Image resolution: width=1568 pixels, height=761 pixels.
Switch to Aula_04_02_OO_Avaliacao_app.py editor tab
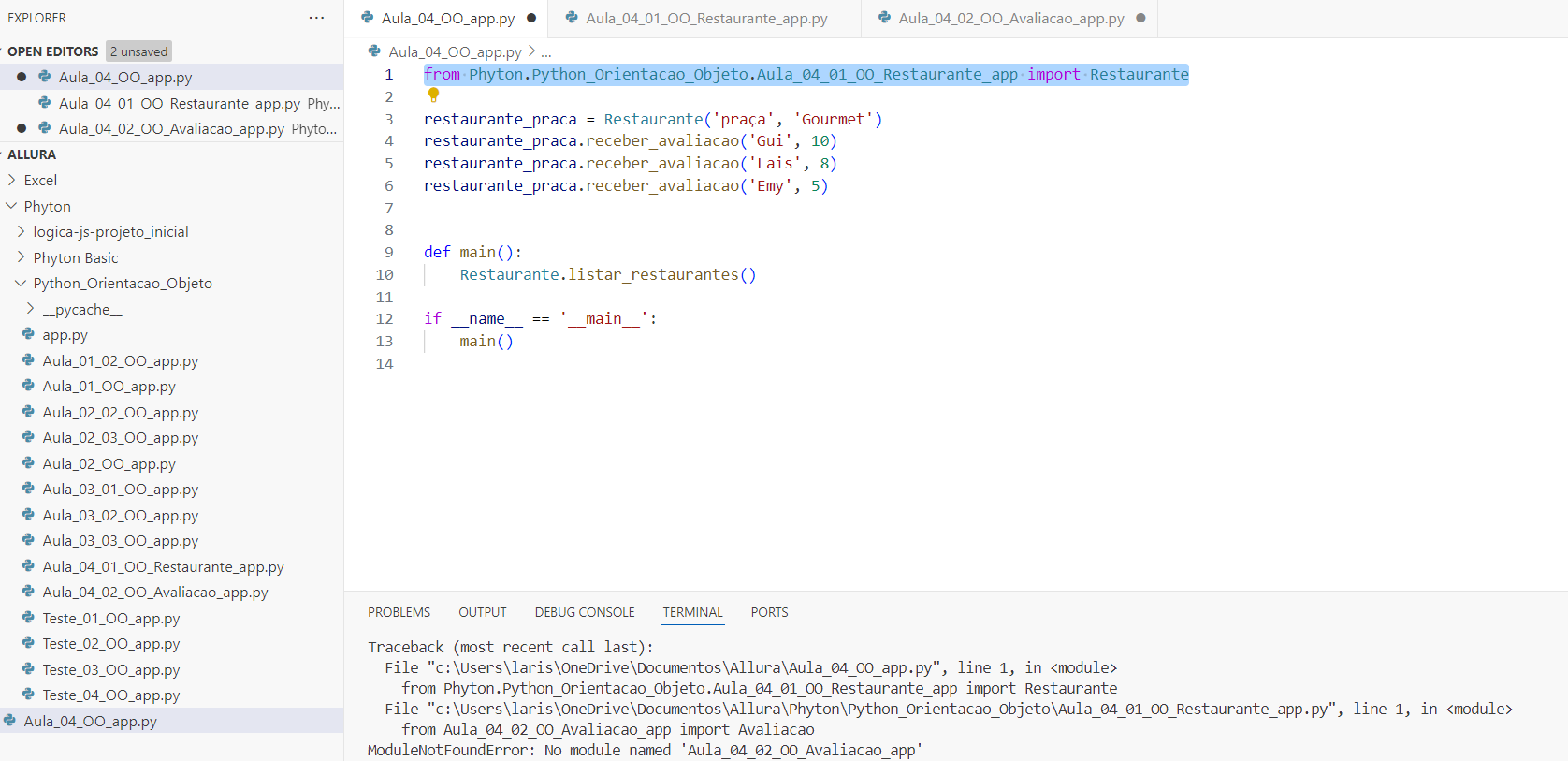tap(1011, 18)
